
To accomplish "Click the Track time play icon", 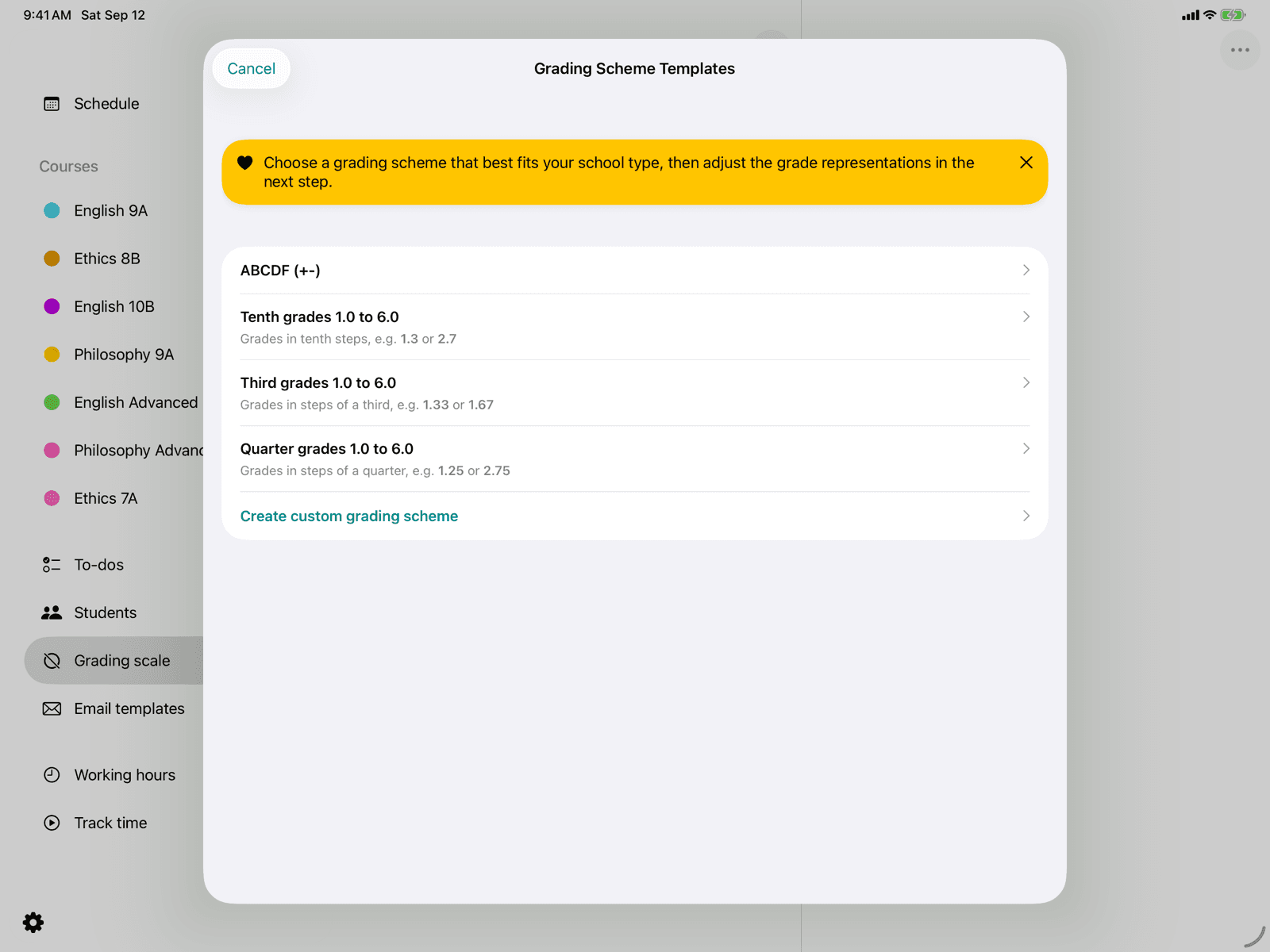I will (52, 823).
